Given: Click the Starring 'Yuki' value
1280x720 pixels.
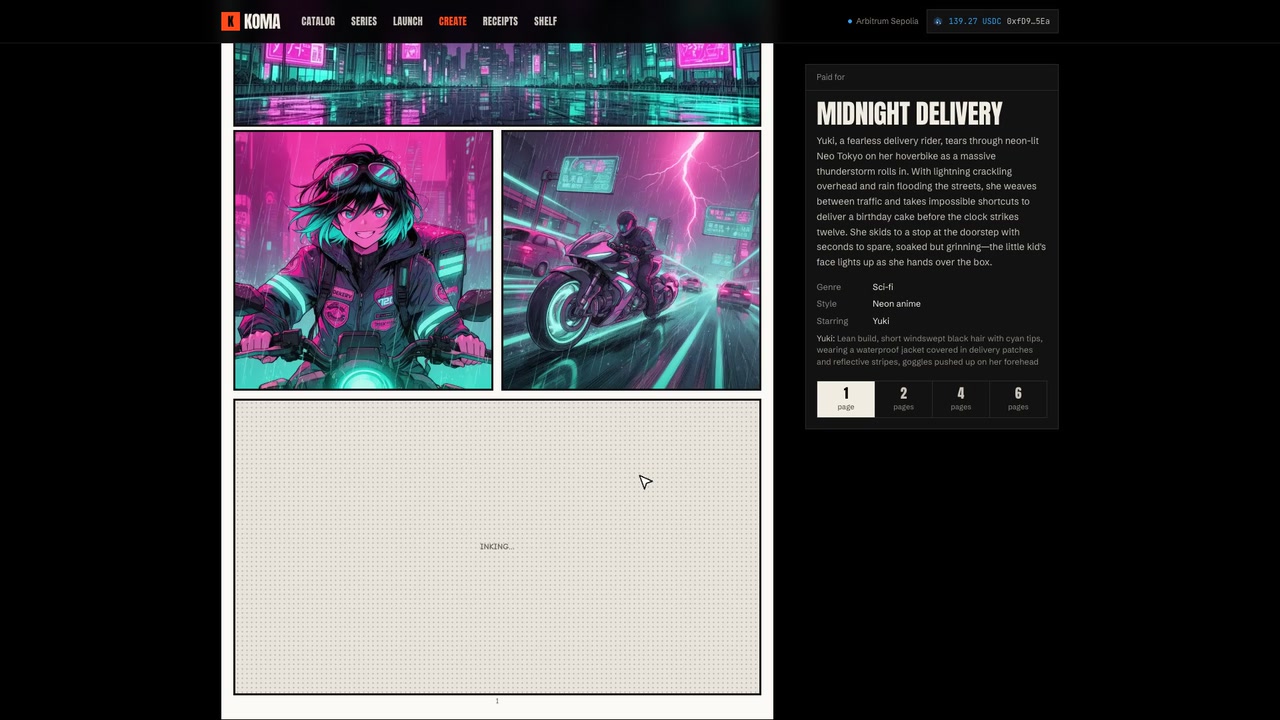Looking at the screenshot, I should (881, 321).
